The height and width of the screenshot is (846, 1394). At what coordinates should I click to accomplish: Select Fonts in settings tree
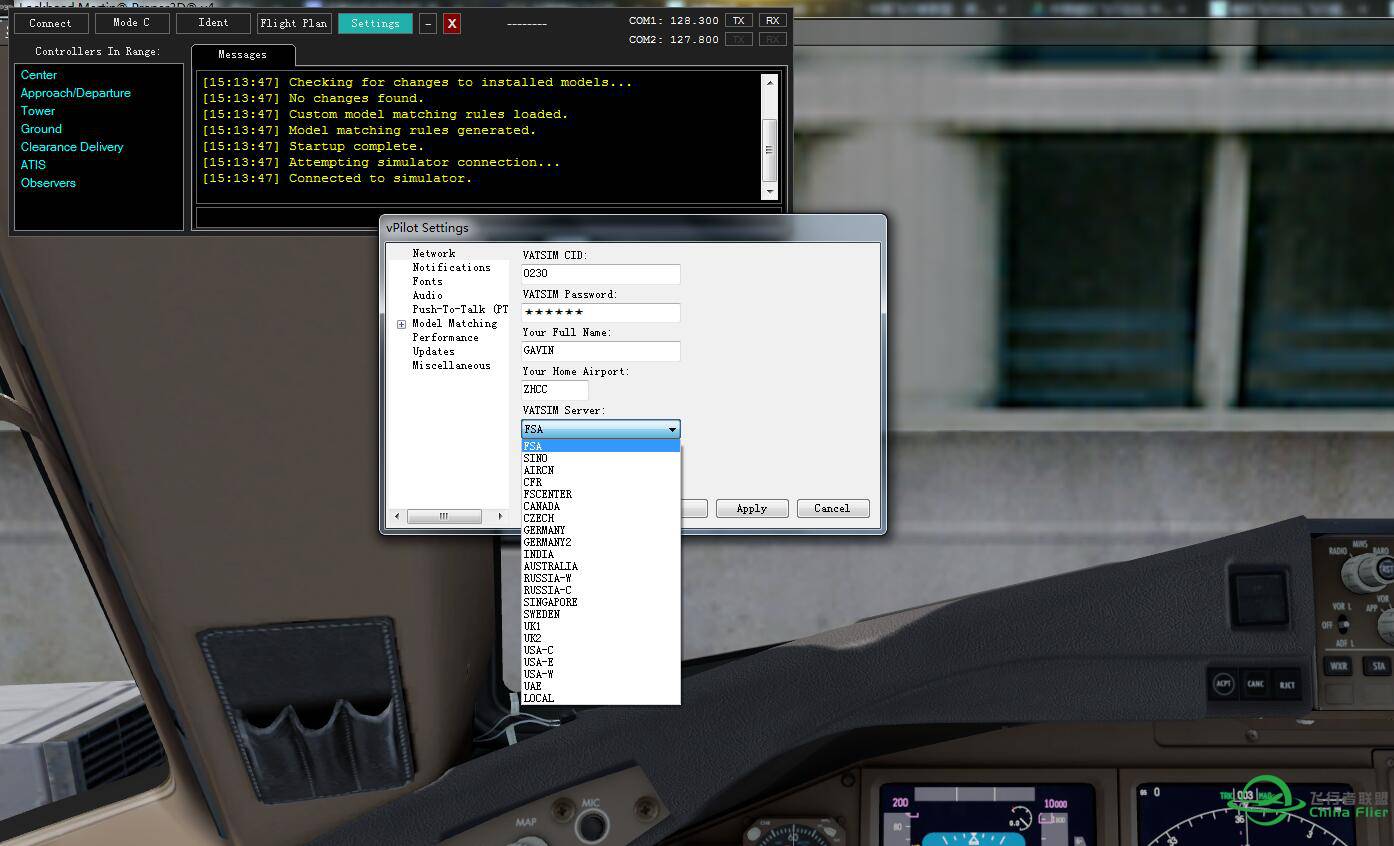427,282
